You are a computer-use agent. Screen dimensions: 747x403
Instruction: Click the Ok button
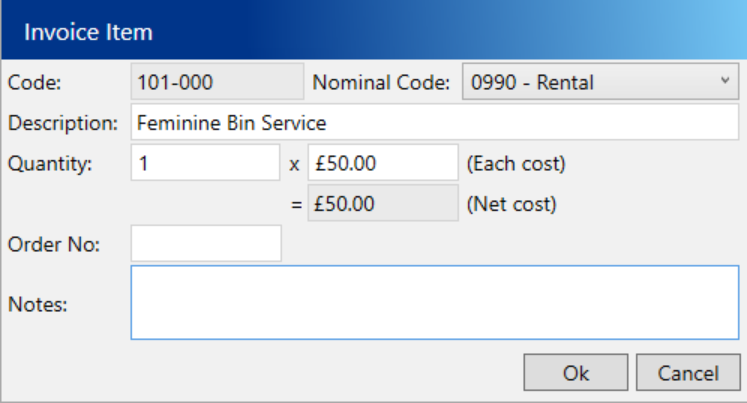point(576,373)
